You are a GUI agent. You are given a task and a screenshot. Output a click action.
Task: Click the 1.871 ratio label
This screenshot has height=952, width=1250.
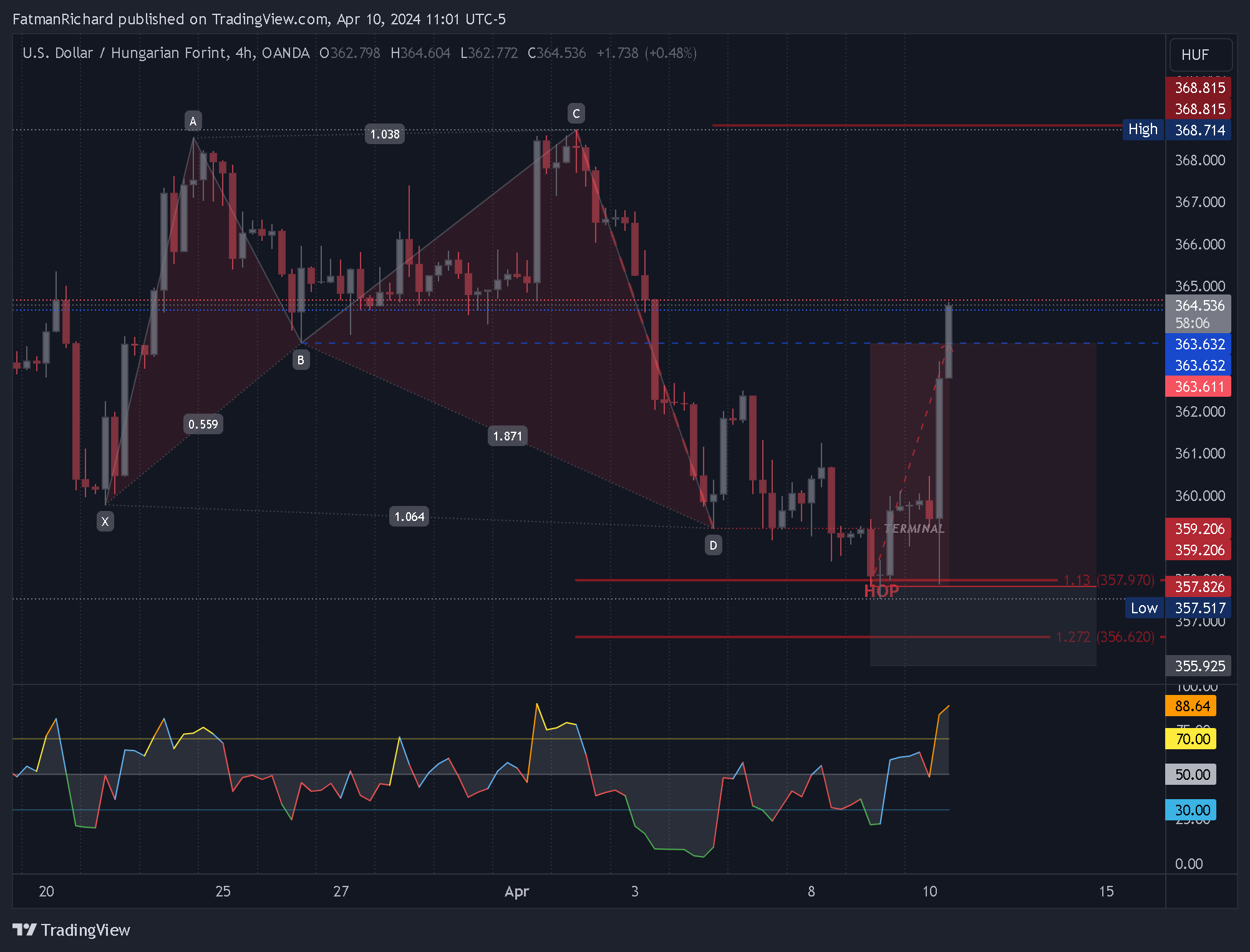point(508,436)
